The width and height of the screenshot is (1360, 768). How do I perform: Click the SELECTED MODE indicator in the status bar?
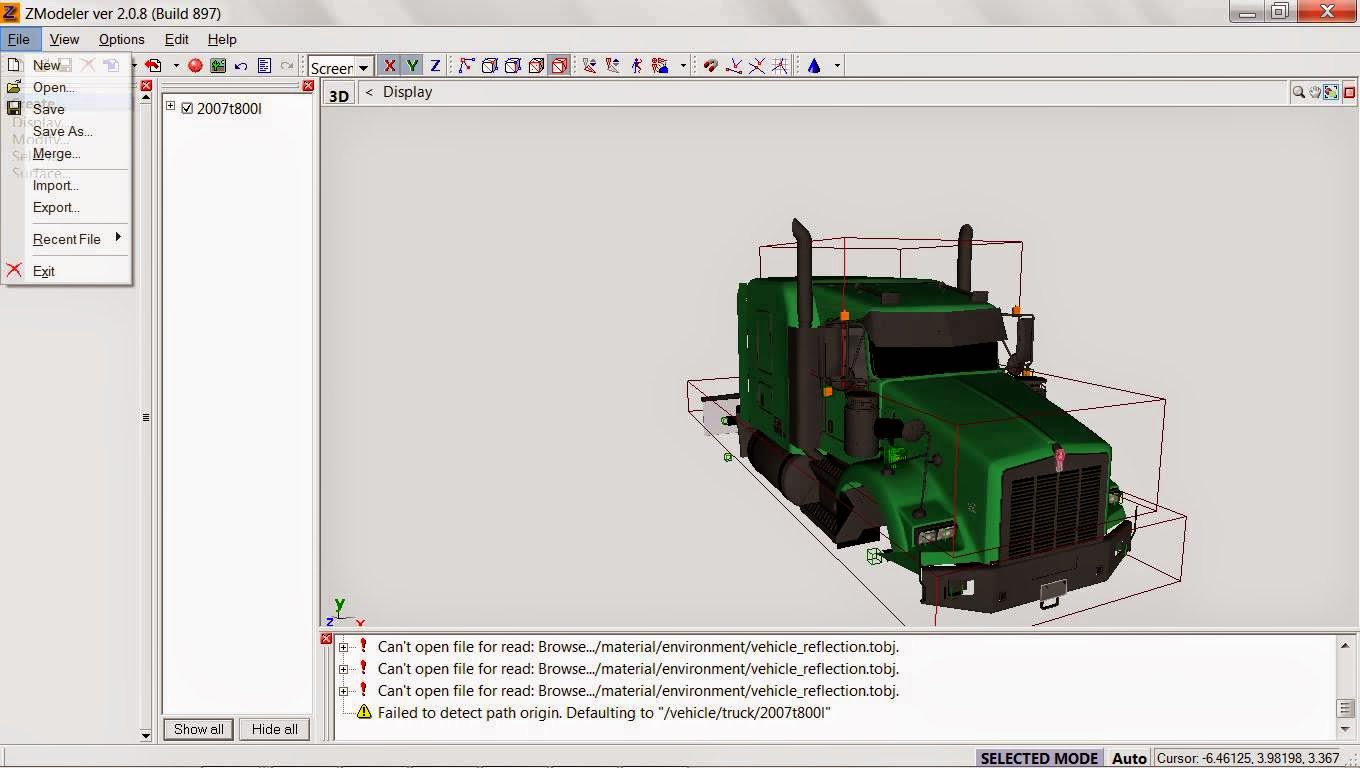[x=1038, y=758]
